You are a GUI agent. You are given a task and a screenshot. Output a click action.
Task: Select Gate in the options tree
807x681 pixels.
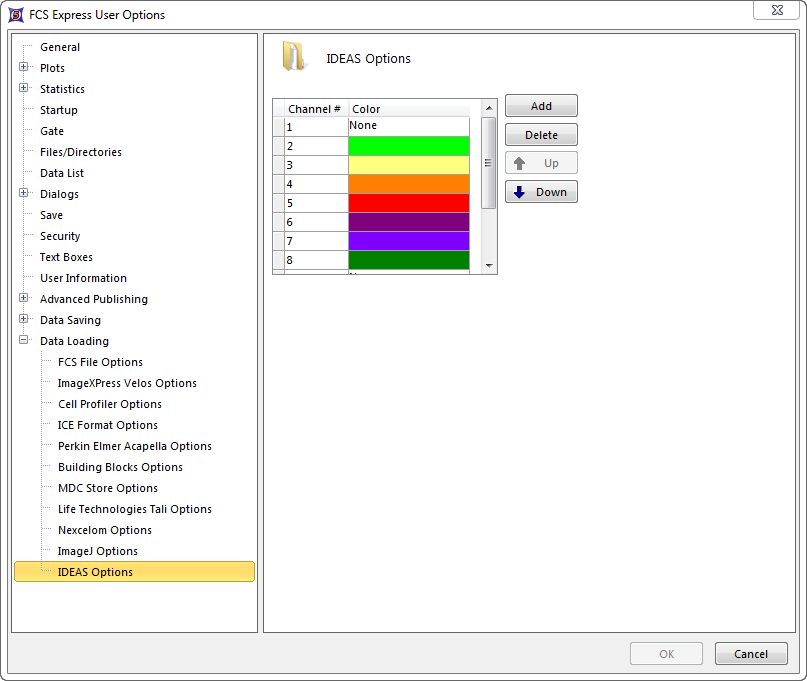pyautogui.click(x=52, y=131)
